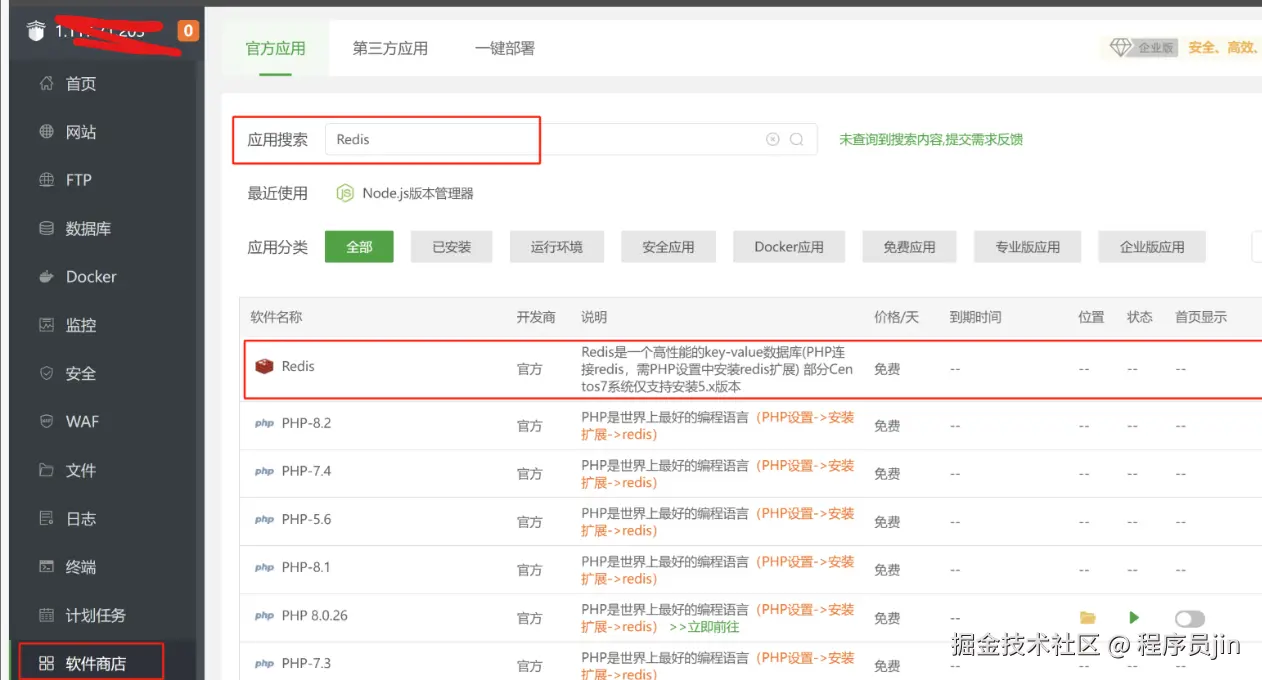Viewport: 1262px width, 680px height.
Task: Open the >>立即前往 link
Action: pos(705,627)
